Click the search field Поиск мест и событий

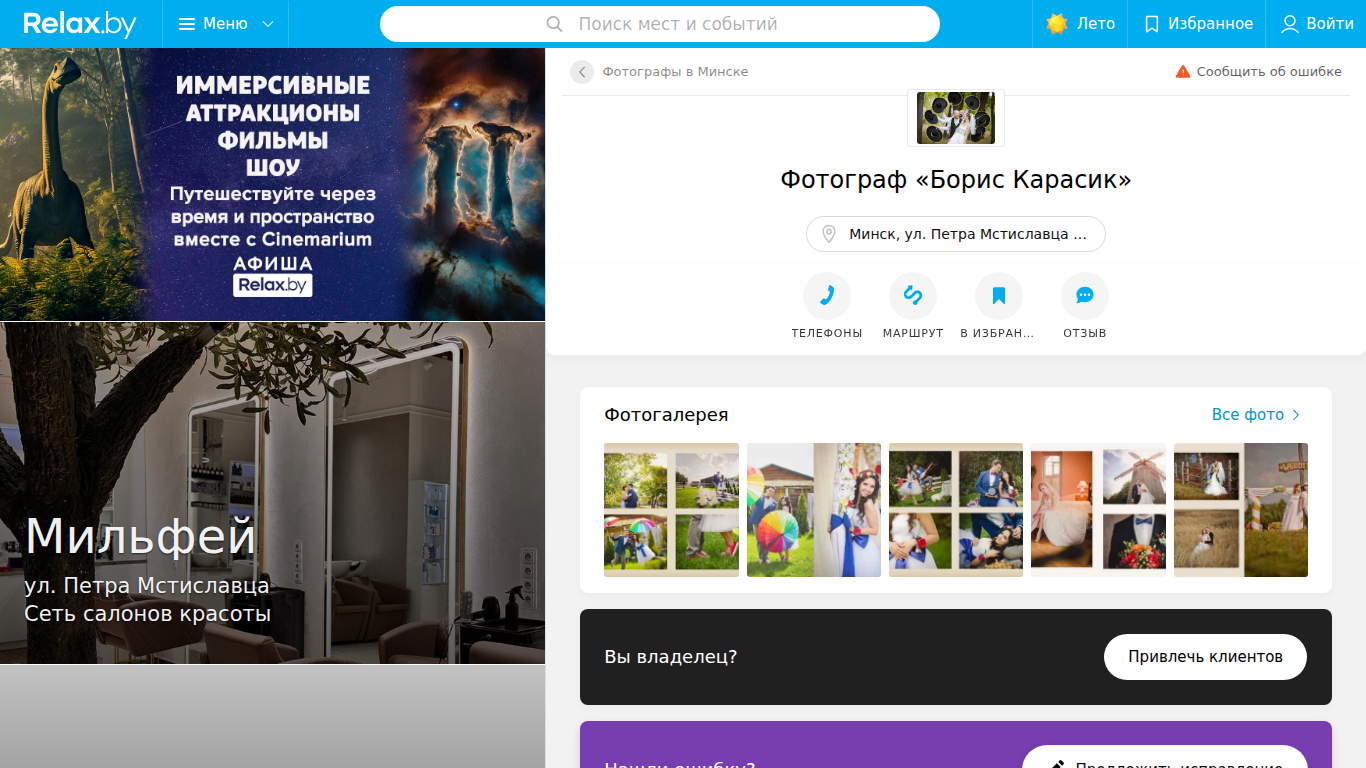tap(660, 24)
